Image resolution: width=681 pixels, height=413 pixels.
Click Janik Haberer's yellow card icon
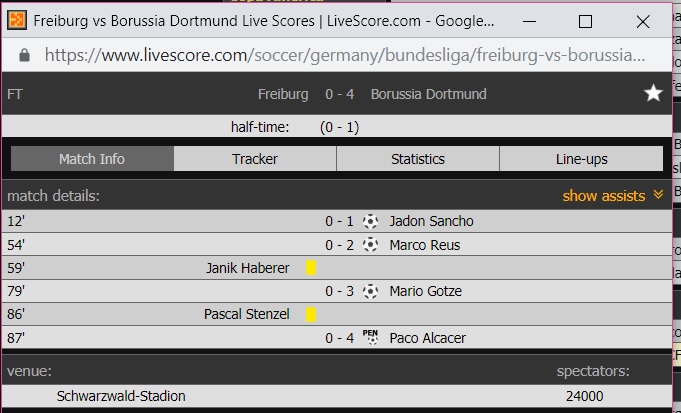pos(311,268)
